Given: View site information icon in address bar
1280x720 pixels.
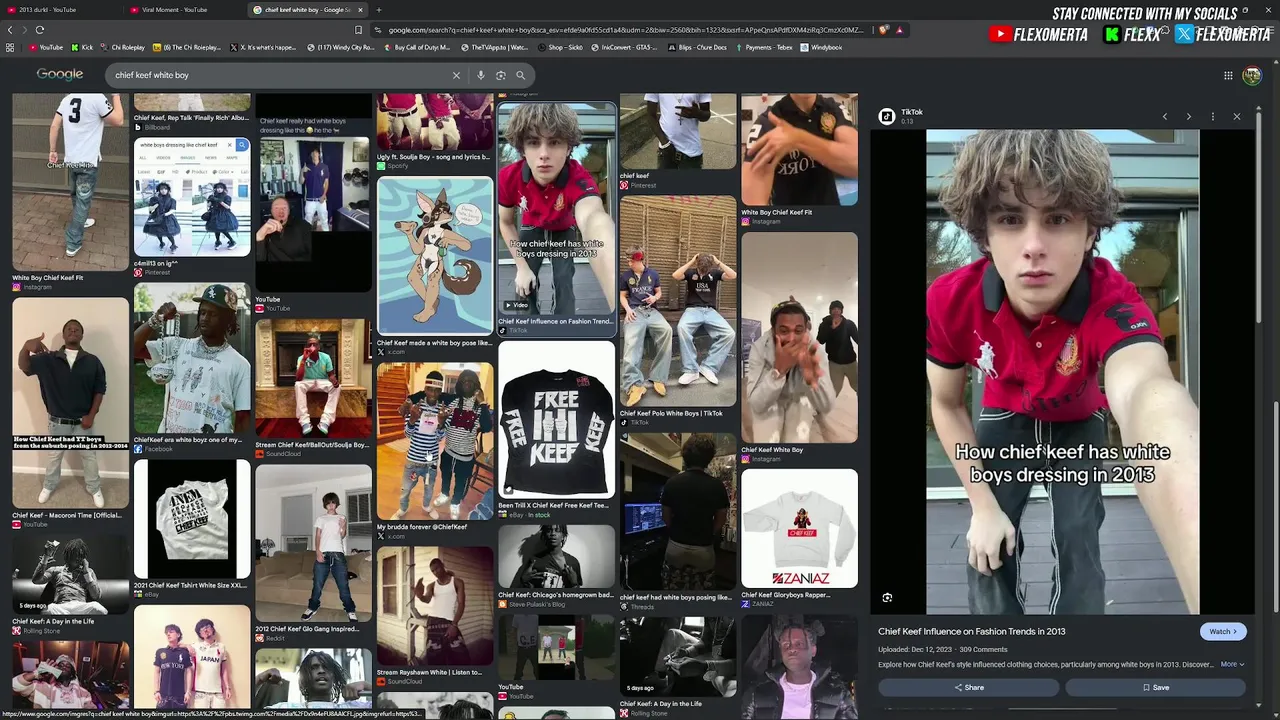Looking at the screenshot, I should (379, 30).
